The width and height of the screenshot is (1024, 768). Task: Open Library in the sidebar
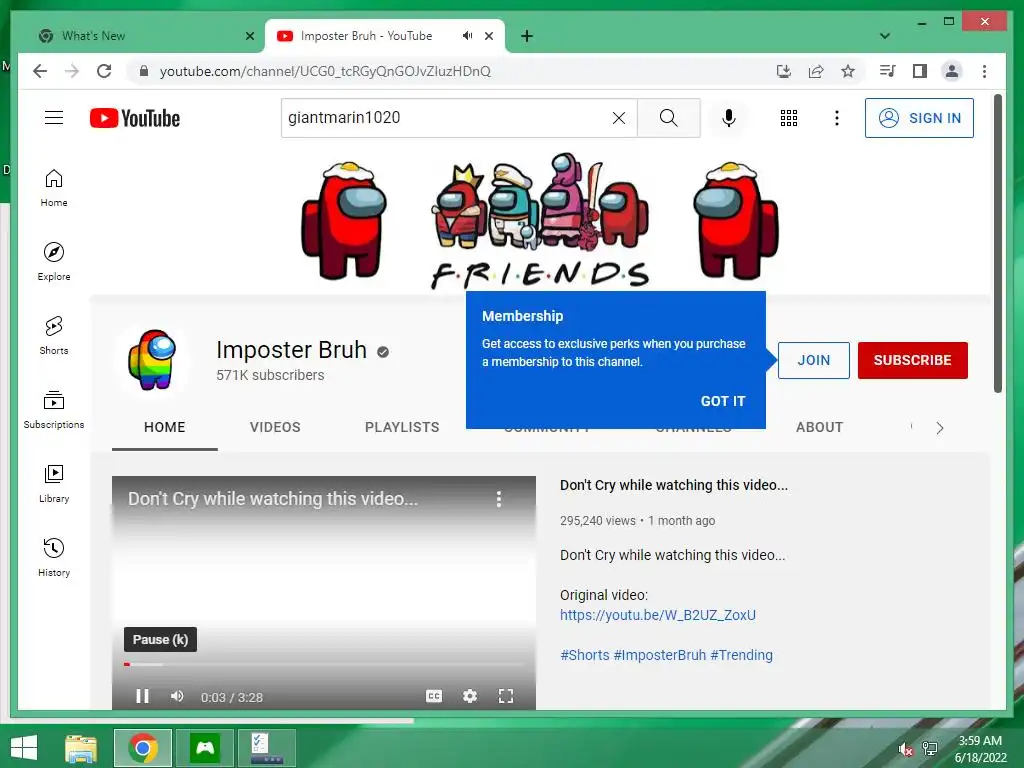coord(54,483)
